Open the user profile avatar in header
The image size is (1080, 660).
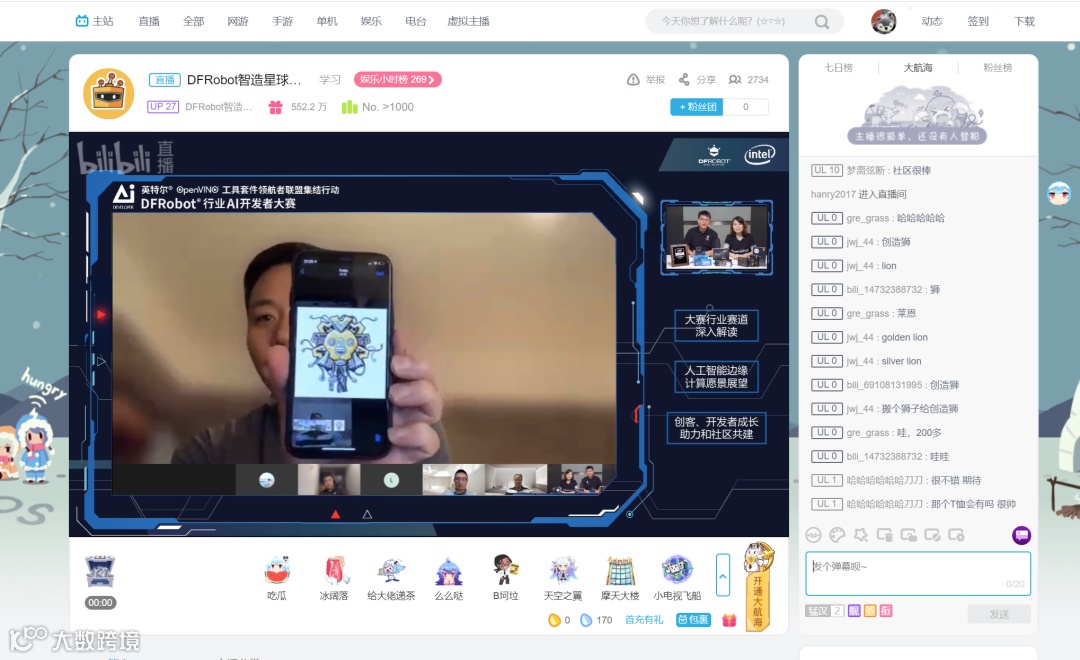coord(884,21)
